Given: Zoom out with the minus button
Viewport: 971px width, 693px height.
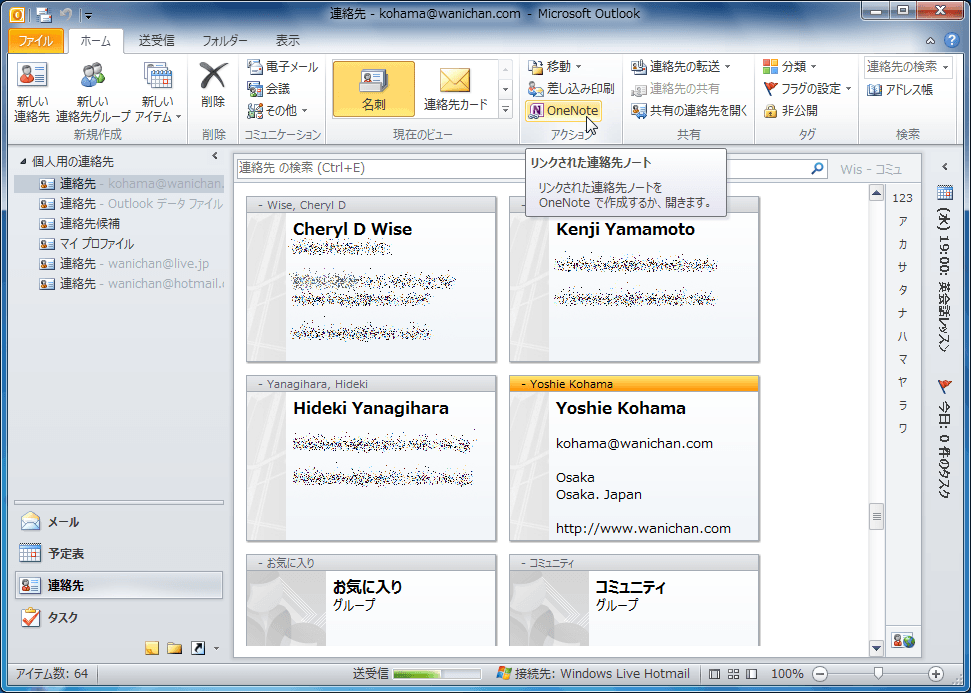Looking at the screenshot, I should [x=819, y=674].
